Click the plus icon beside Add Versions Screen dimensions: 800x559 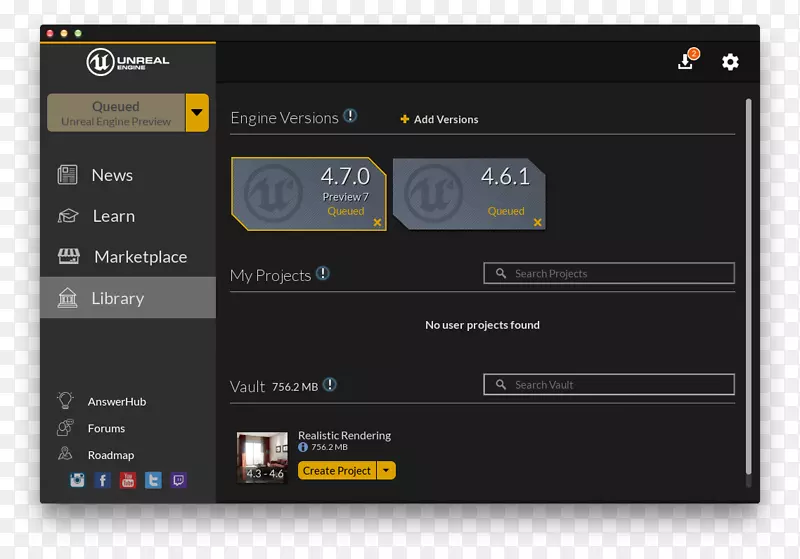point(405,119)
